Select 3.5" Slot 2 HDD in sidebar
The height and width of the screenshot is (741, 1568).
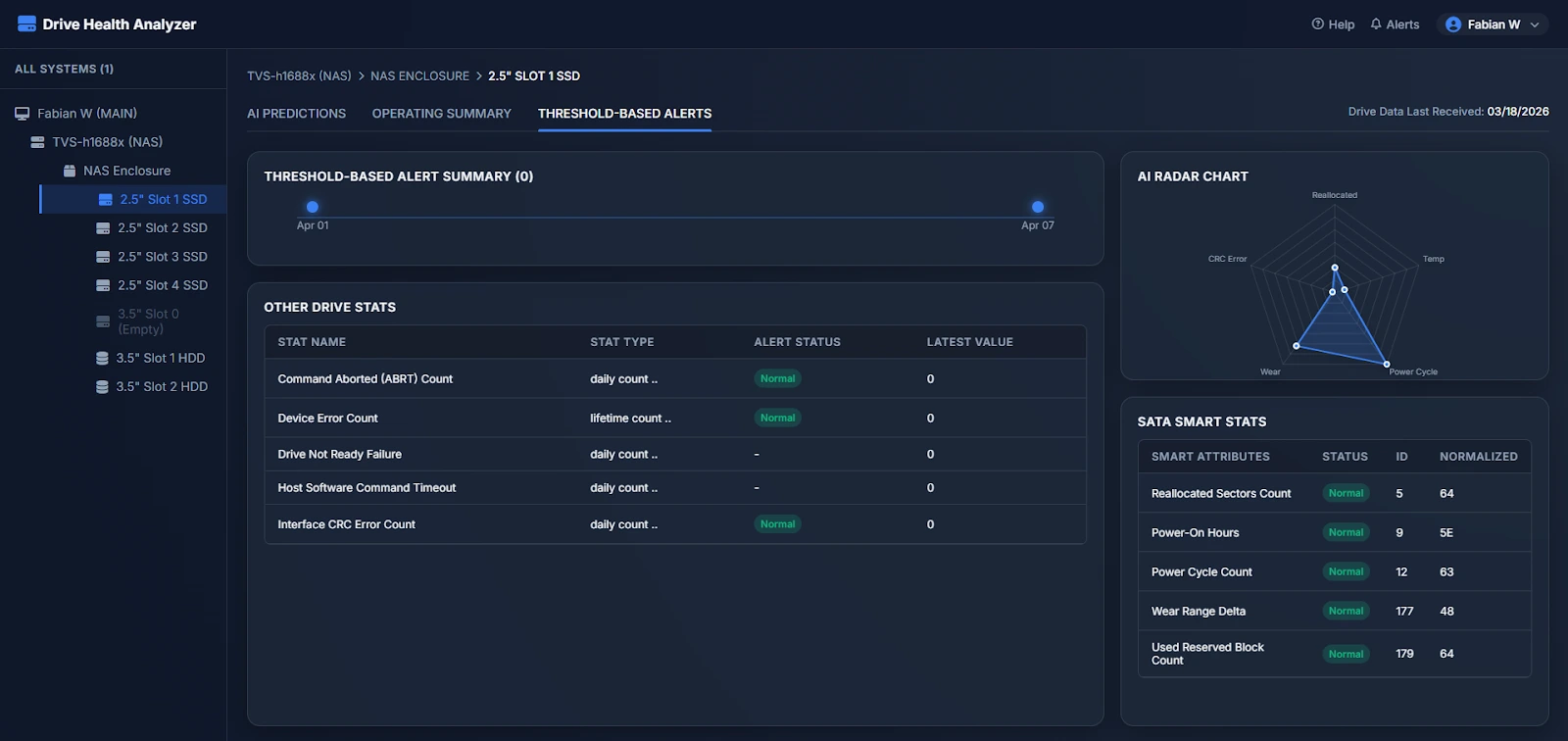[162, 387]
